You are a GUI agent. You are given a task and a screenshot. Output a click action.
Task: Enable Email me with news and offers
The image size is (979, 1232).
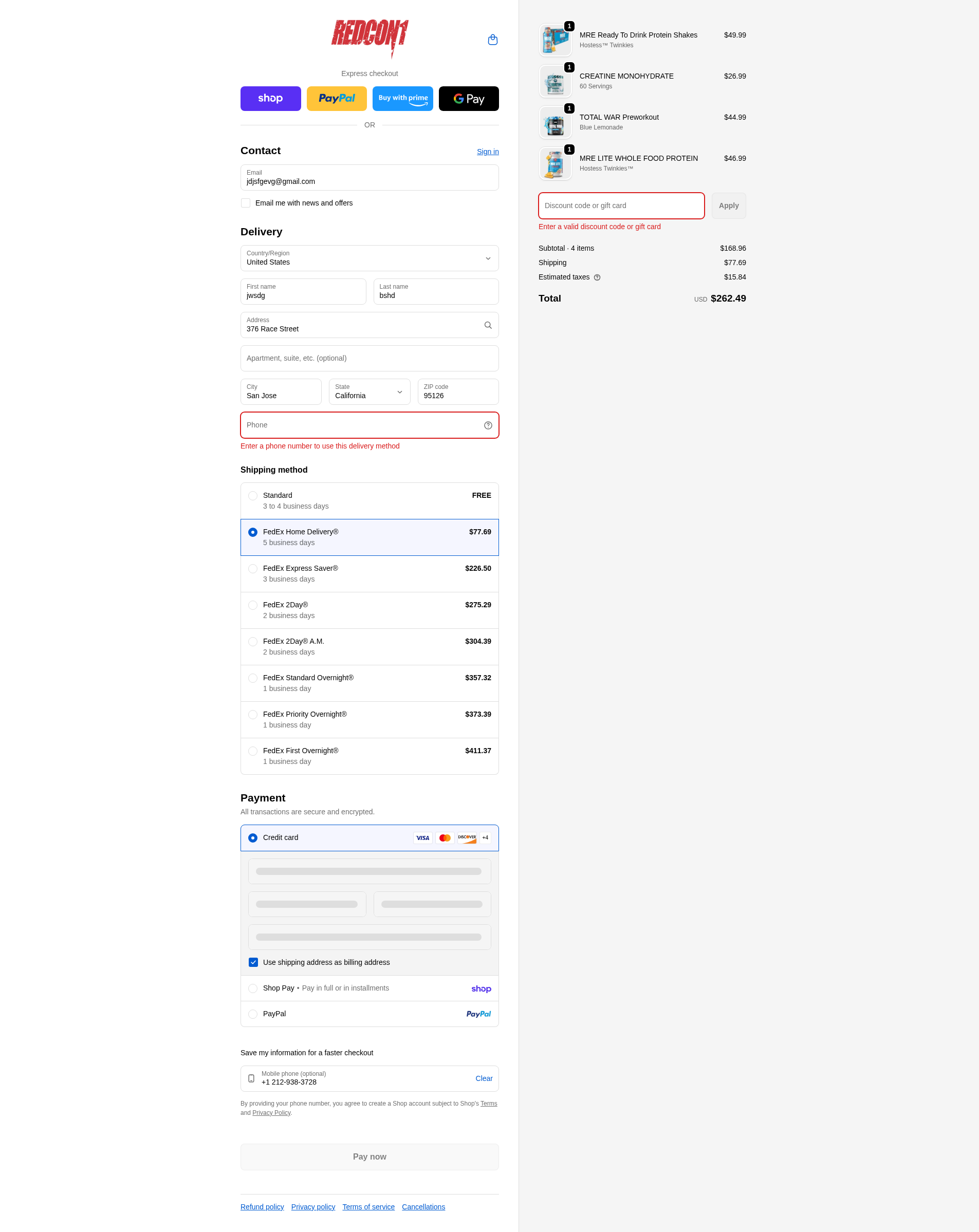[246, 203]
